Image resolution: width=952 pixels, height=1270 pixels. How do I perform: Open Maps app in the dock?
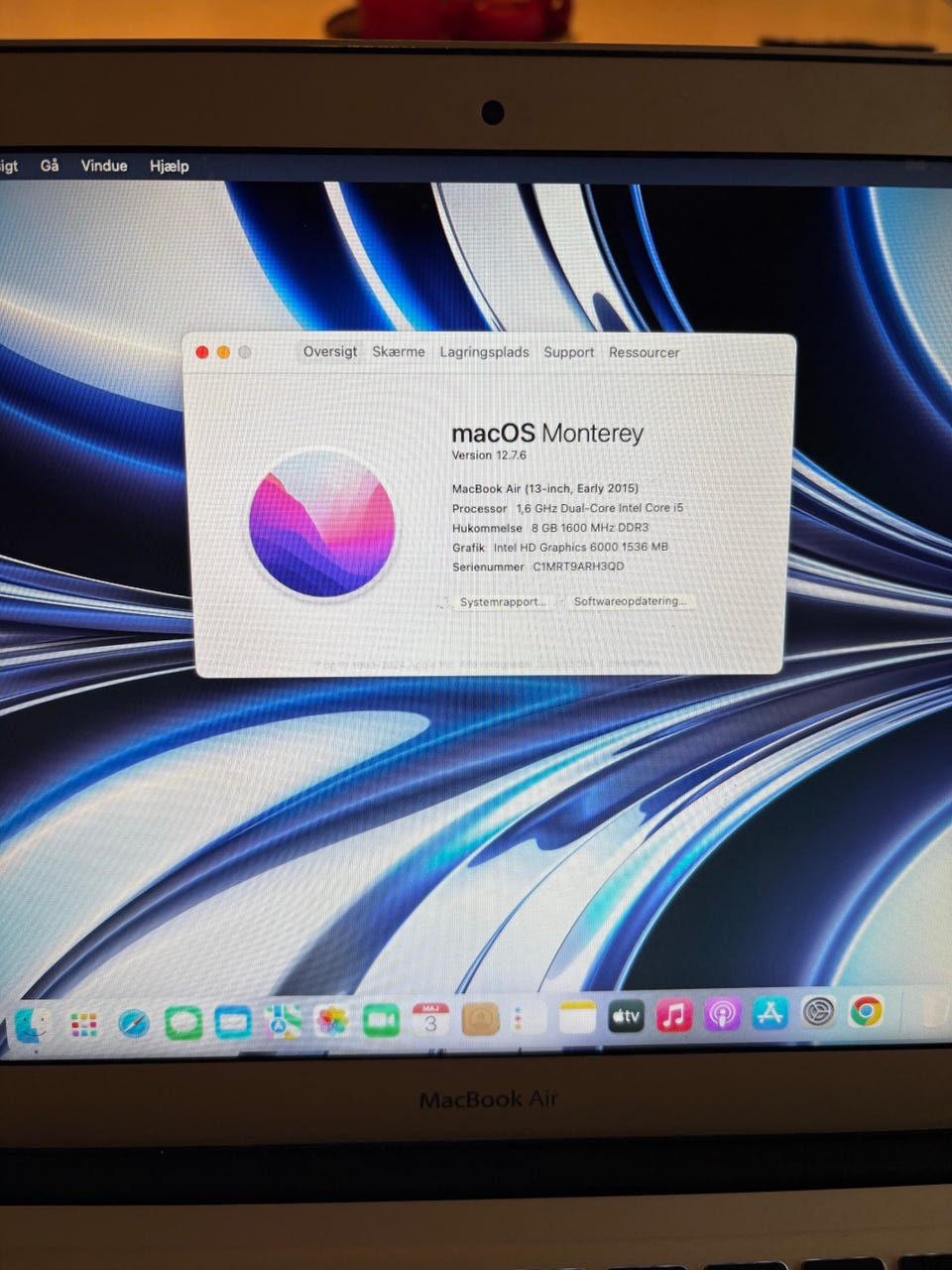tap(283, 1021)
